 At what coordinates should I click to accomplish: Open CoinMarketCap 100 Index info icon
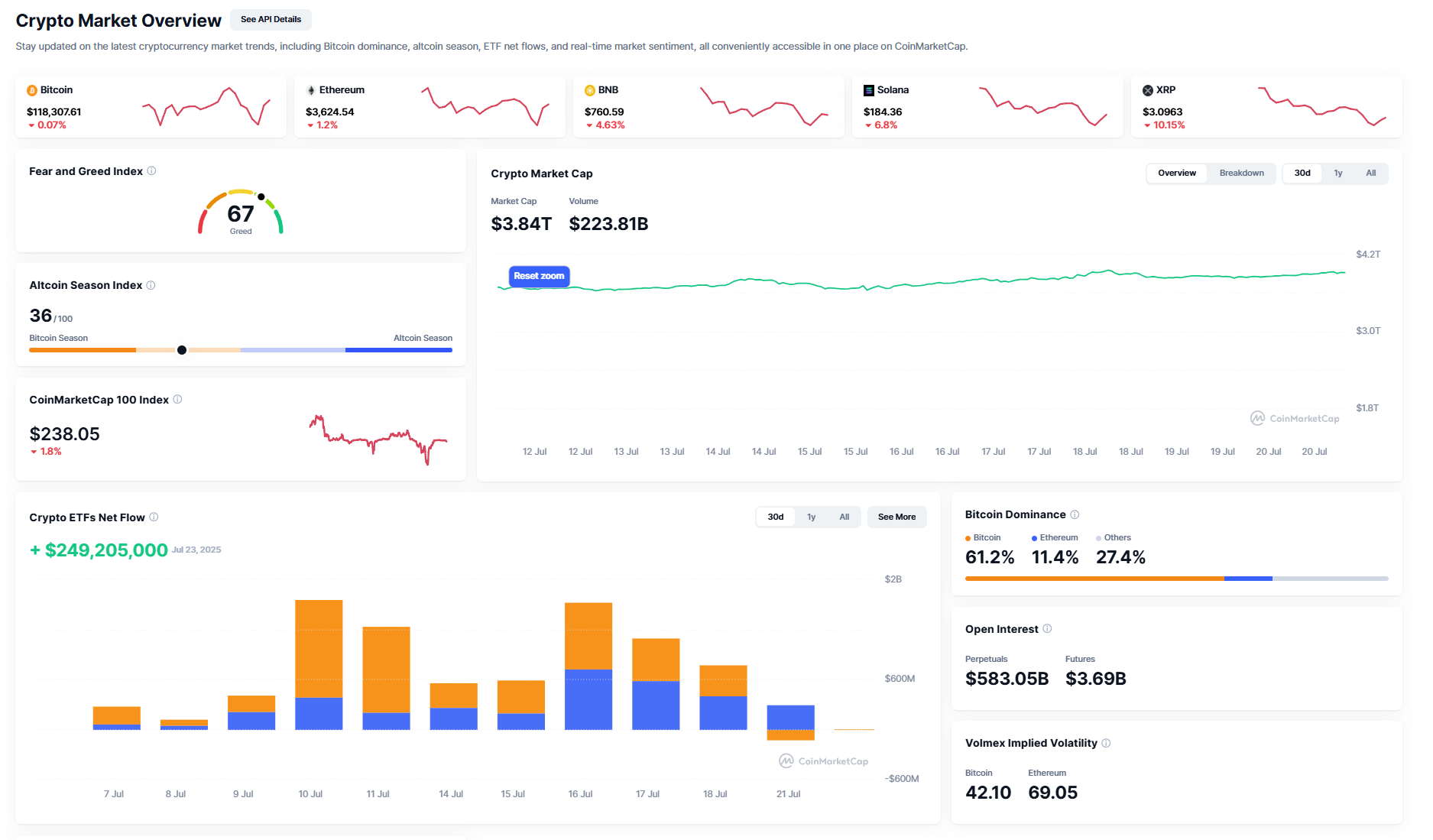[x=177, y=399]
